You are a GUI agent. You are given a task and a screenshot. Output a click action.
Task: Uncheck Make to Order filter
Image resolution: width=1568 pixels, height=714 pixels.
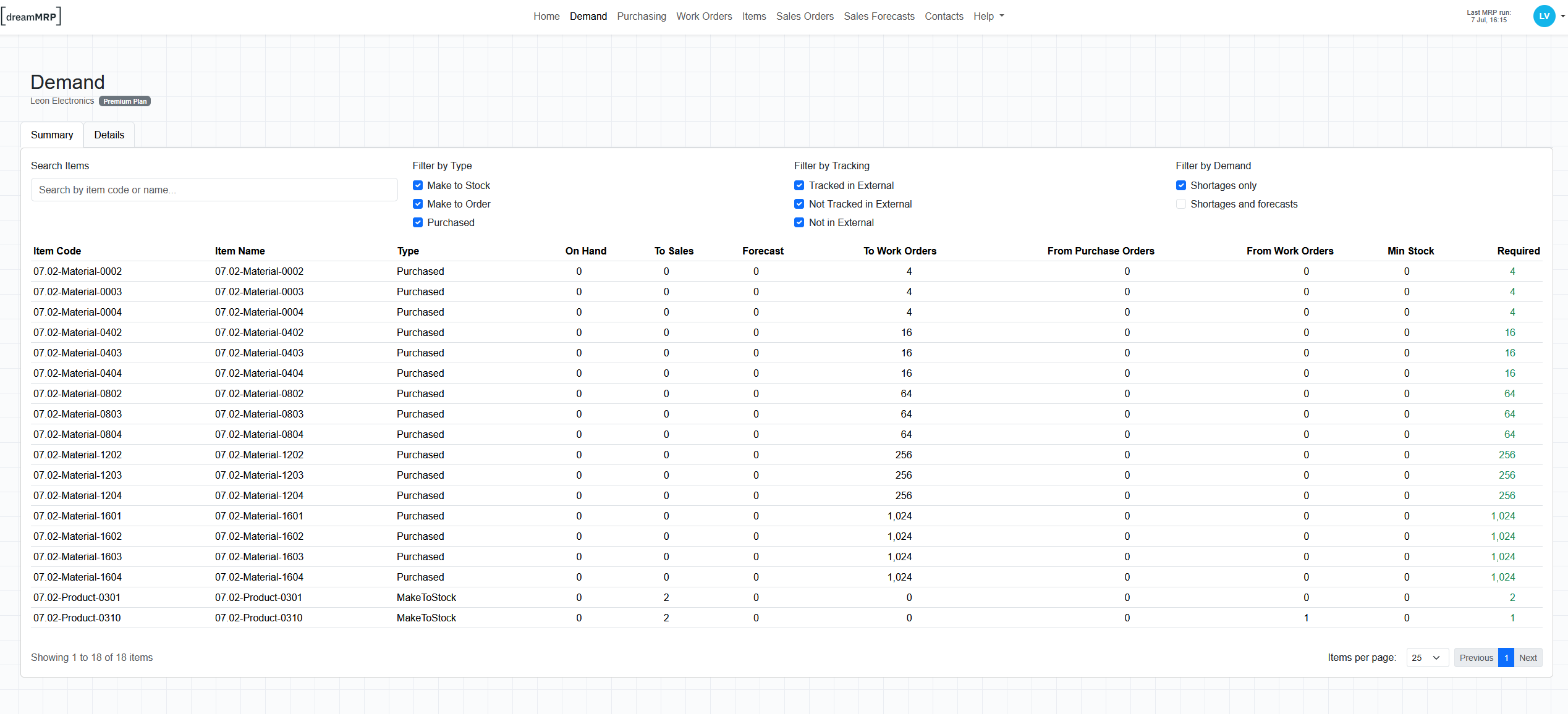[x=418, y=204]
